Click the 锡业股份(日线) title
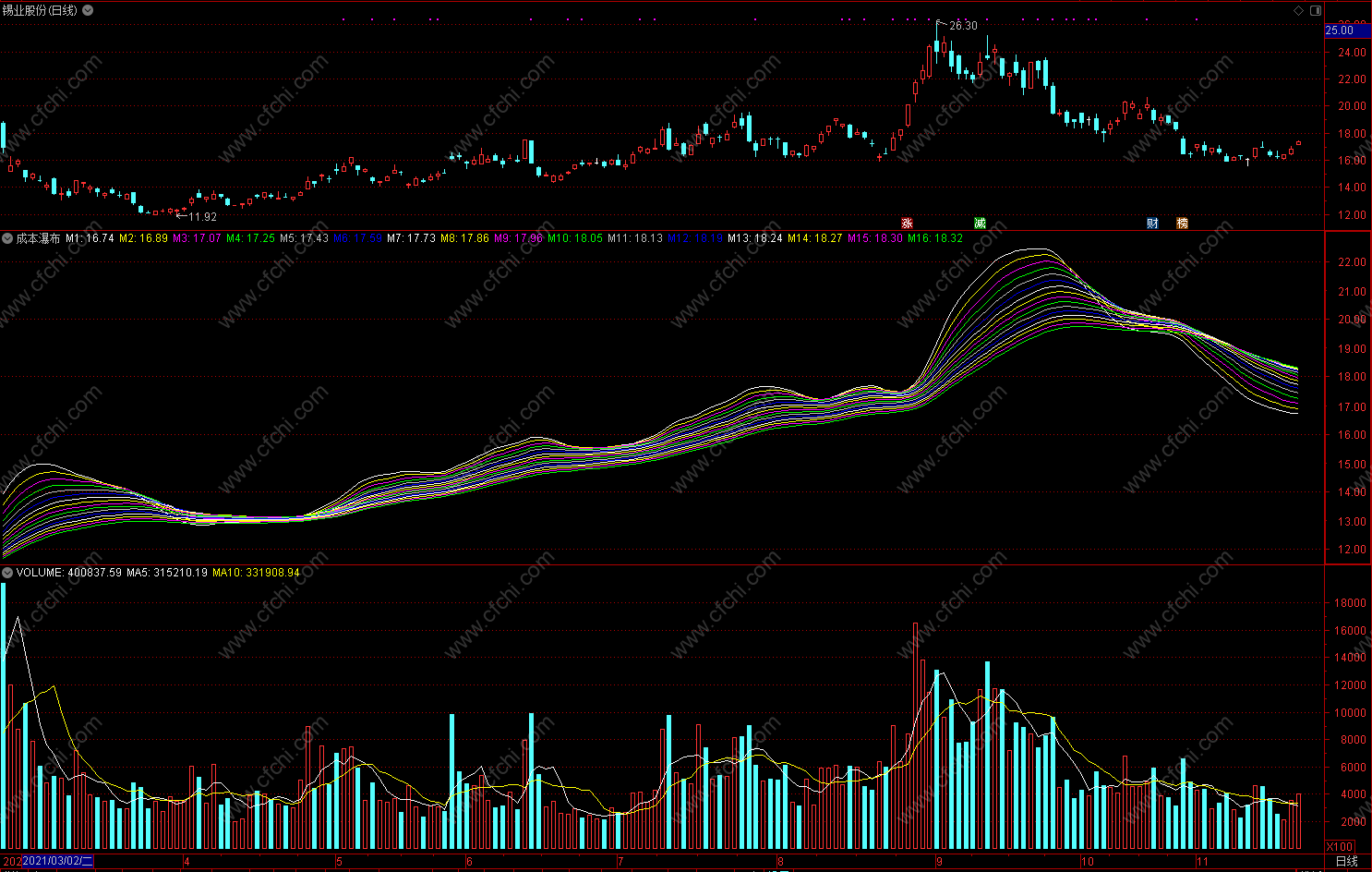 coord(40,10)
